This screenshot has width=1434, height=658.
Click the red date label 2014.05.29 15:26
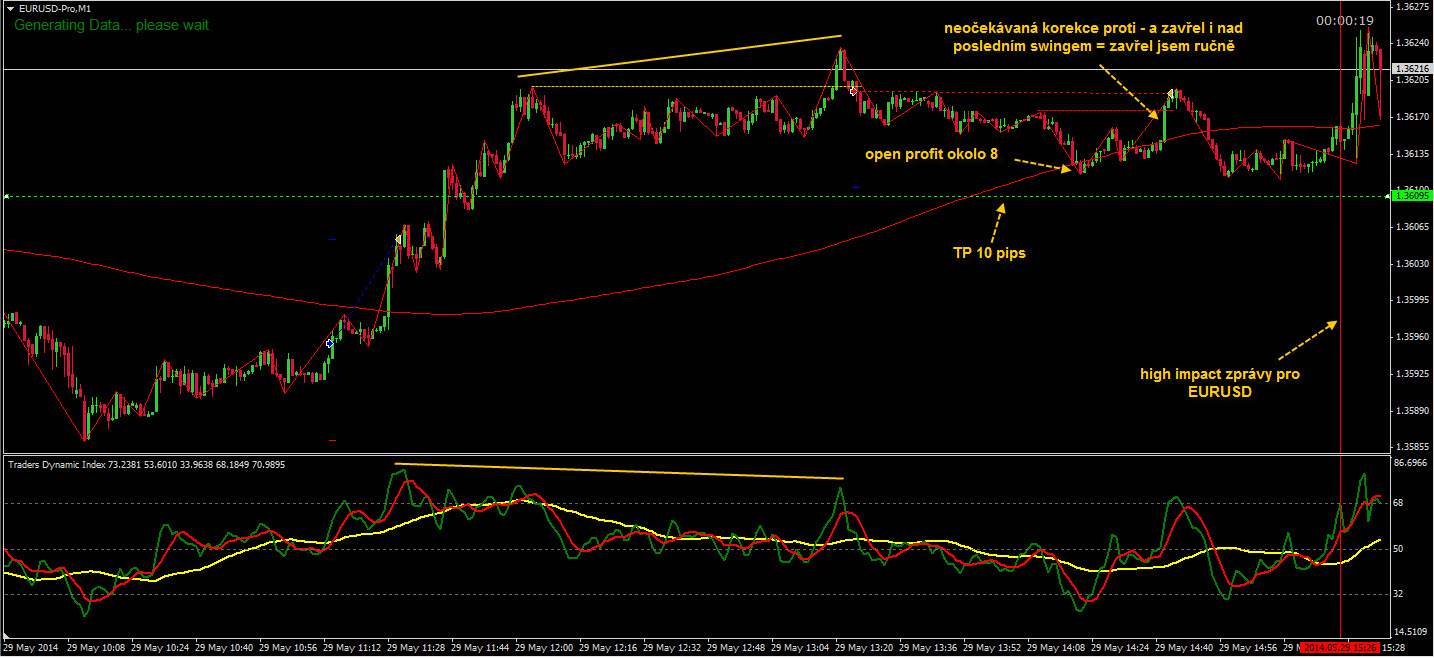1341,648
